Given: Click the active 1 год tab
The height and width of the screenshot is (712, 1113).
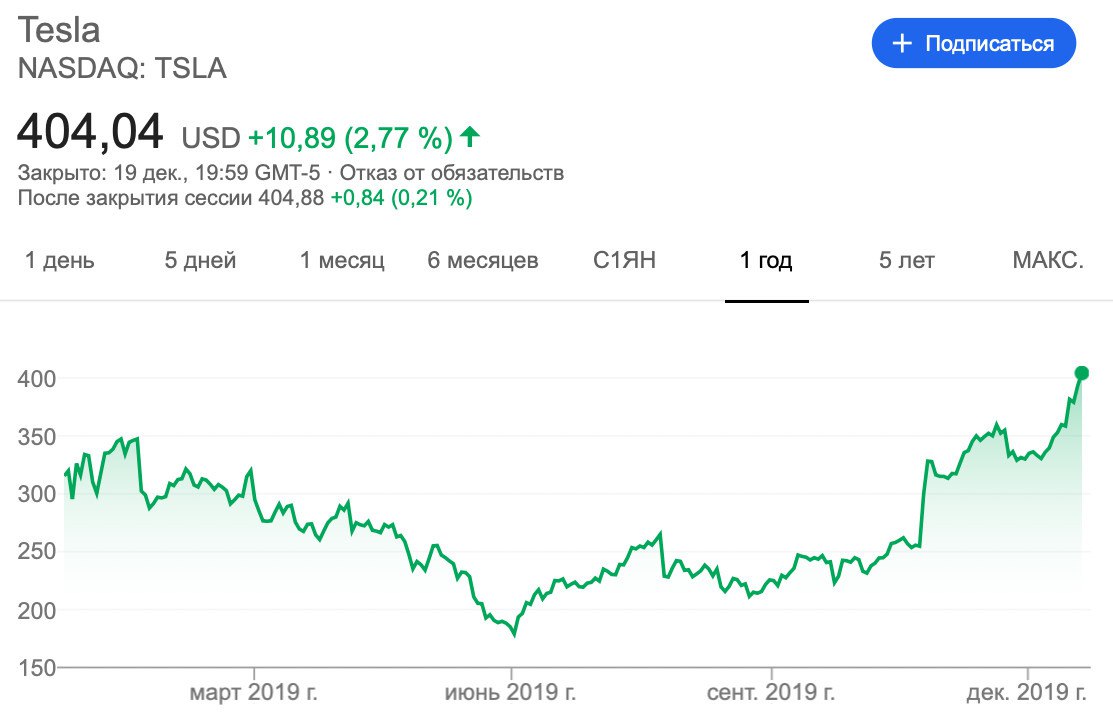Looking at the screenshot, I should pos(766,261).
